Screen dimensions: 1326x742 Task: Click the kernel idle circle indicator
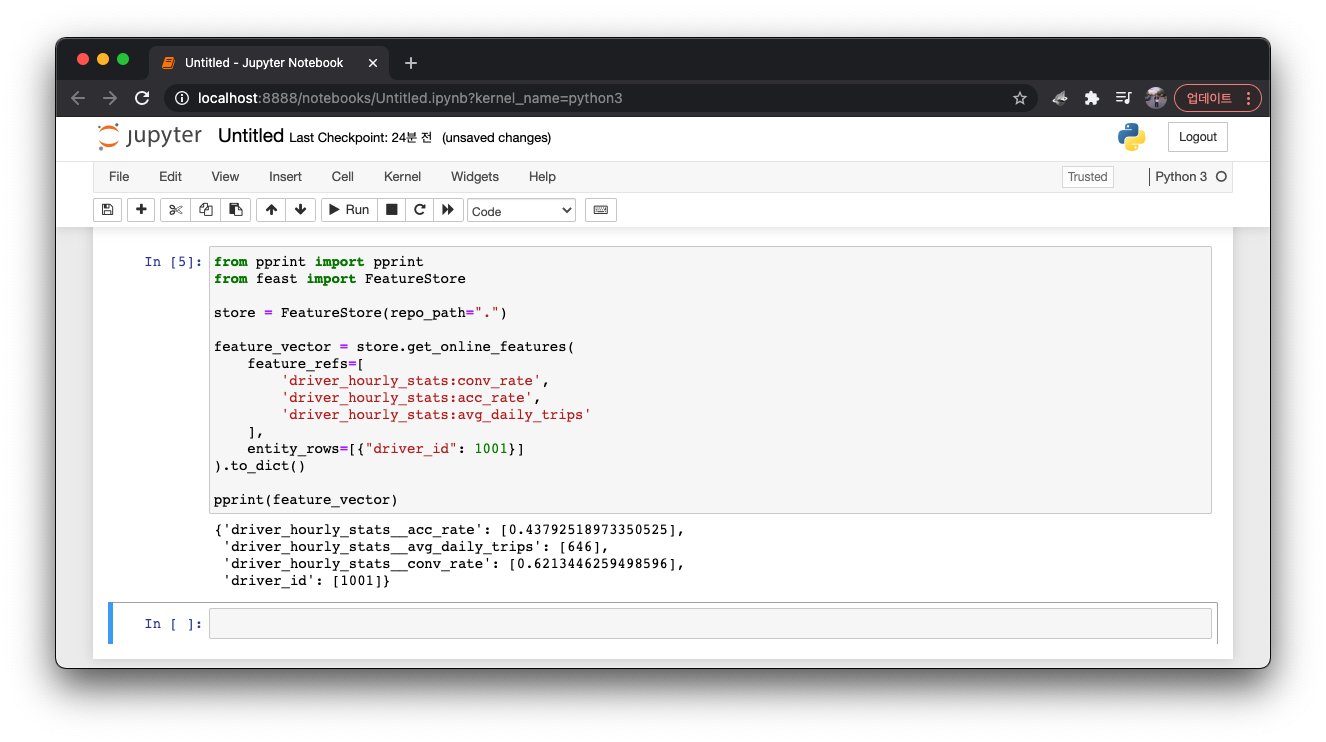tap(1221, 177)
